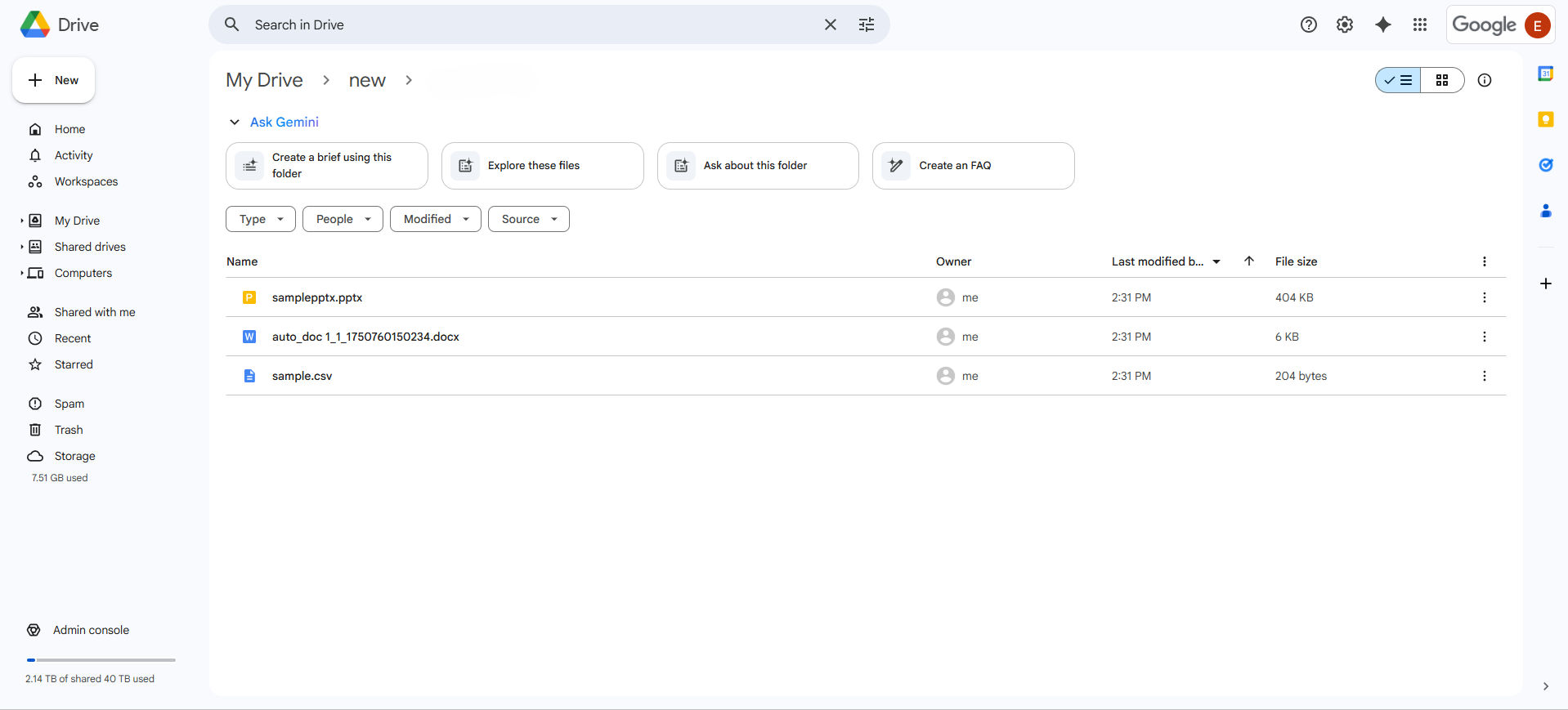Click My Drive breadcrumb

pos(264,80)
